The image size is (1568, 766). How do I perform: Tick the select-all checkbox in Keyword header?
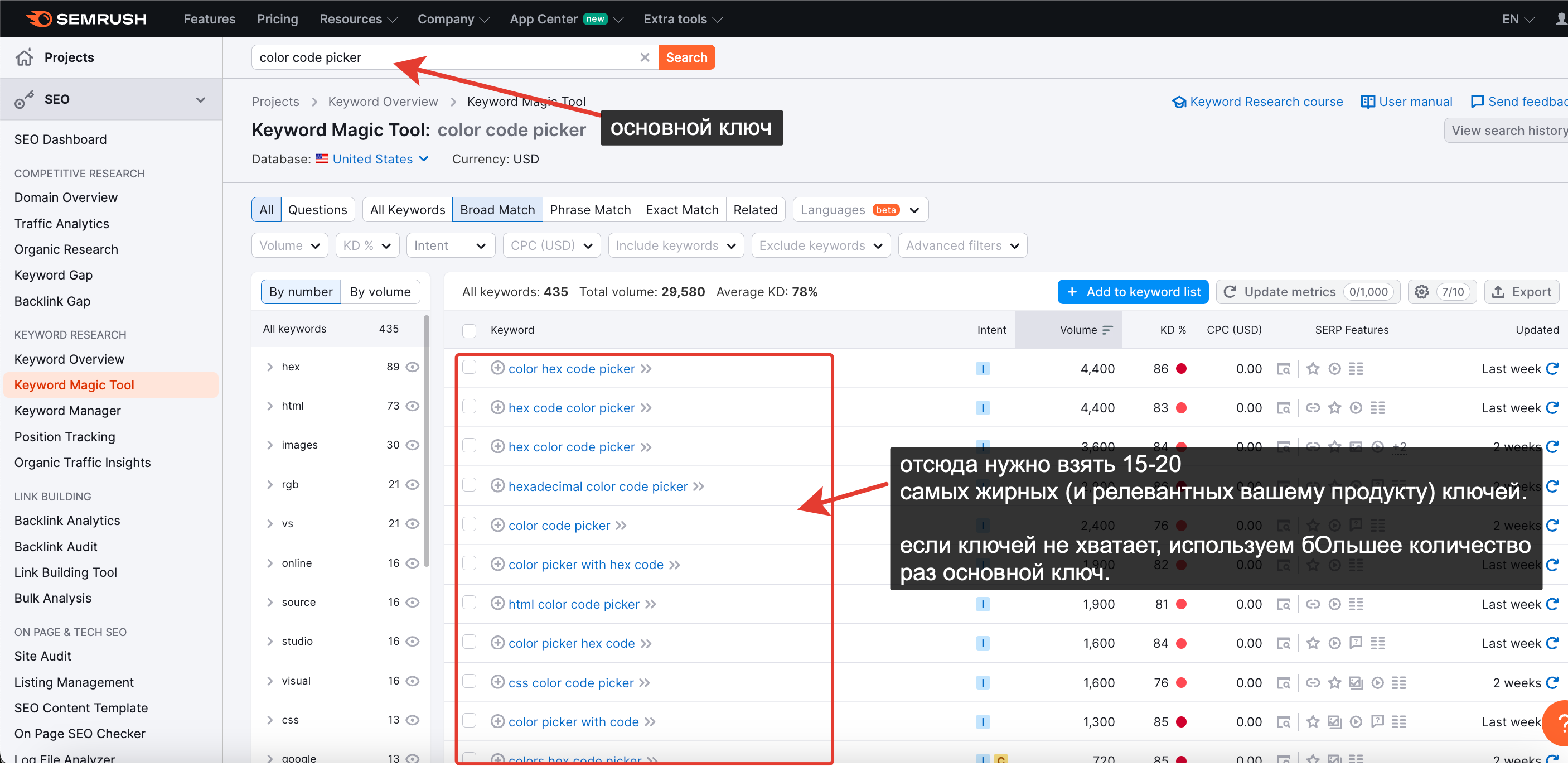(x=469, y=330)
